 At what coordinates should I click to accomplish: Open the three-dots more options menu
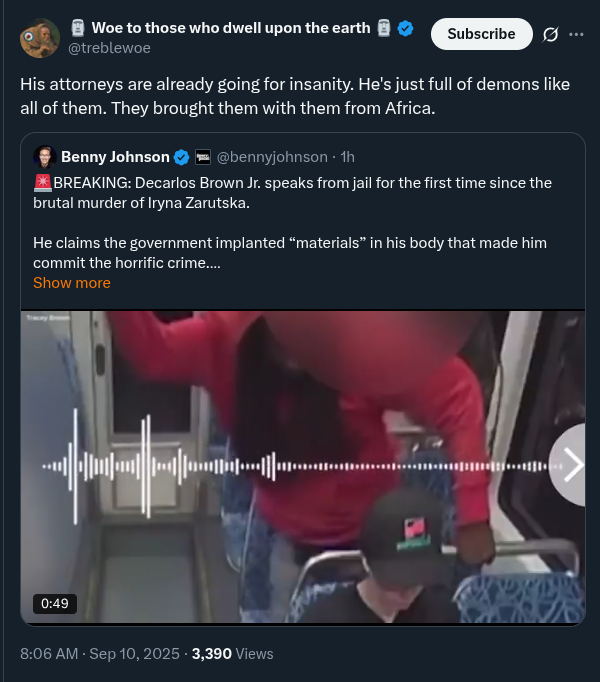[x=577, y=34]
